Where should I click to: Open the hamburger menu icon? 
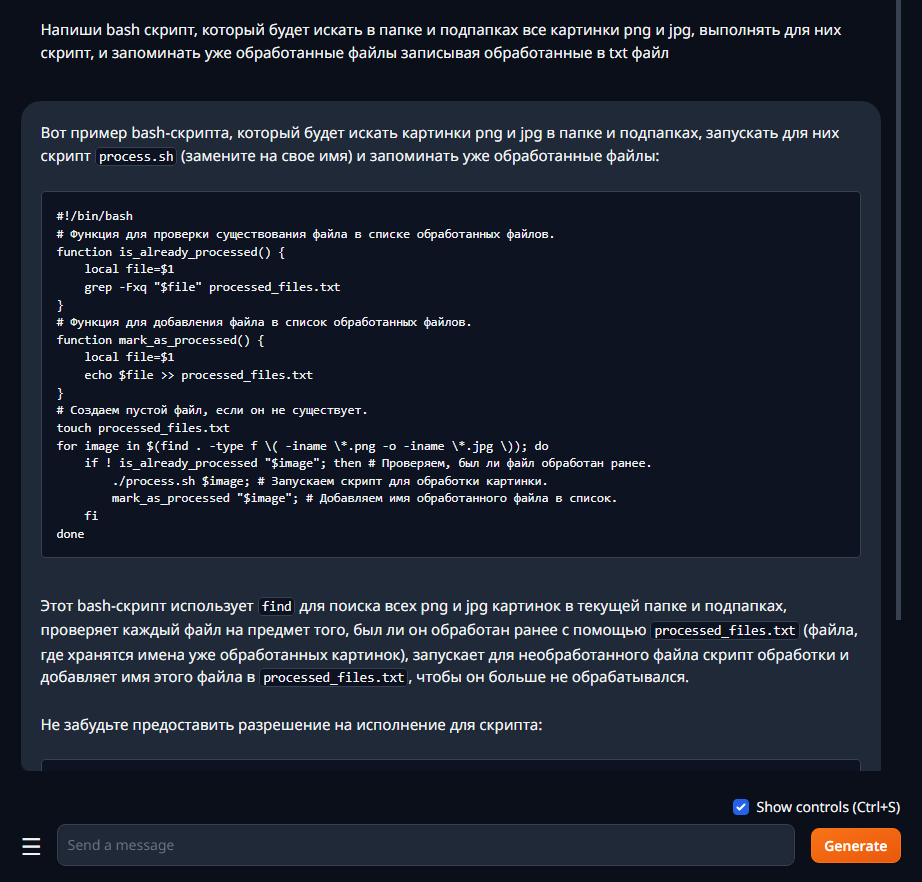pos(31,846)
